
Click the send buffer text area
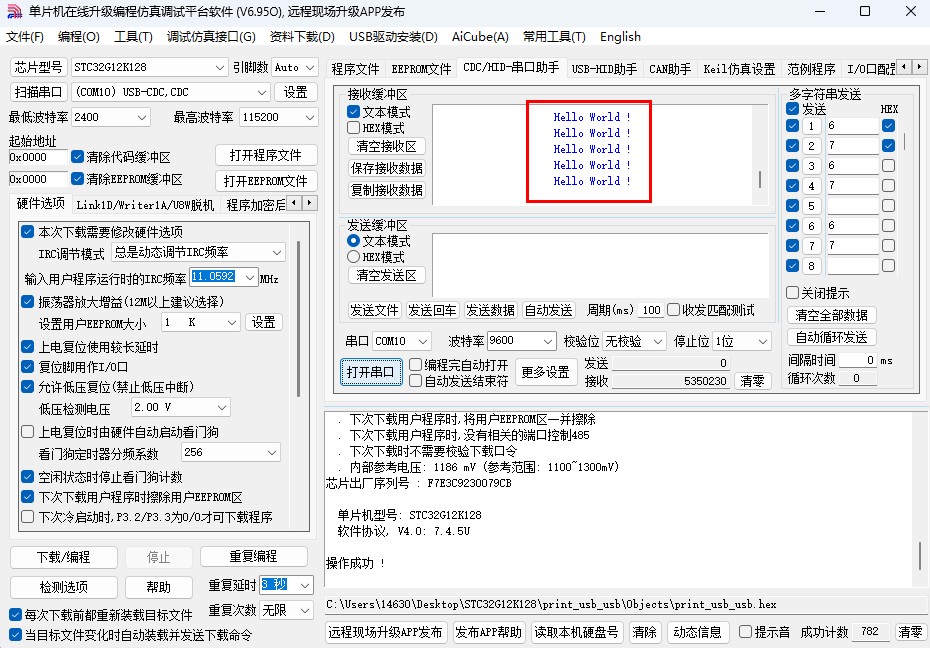[x=600, y=264]
